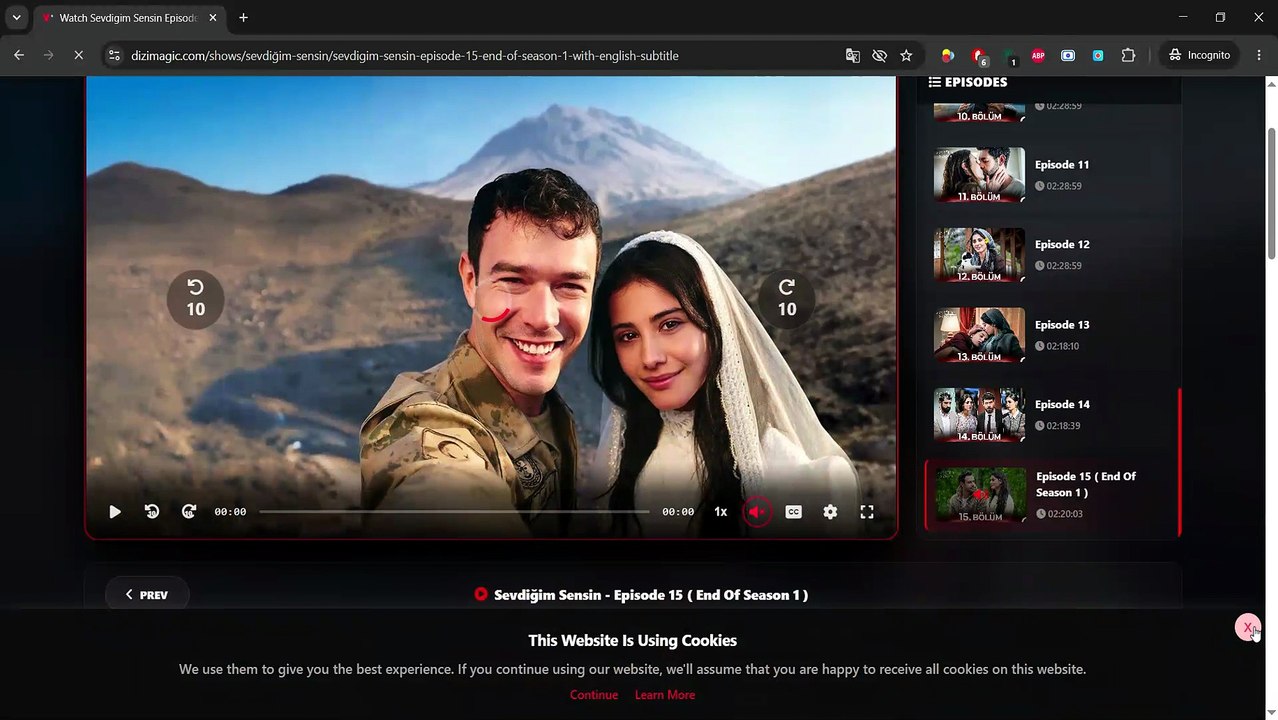Dismiss cookie banner with pink X
The width and height of the screenshot is (1278, 720).
[1247, 627]
